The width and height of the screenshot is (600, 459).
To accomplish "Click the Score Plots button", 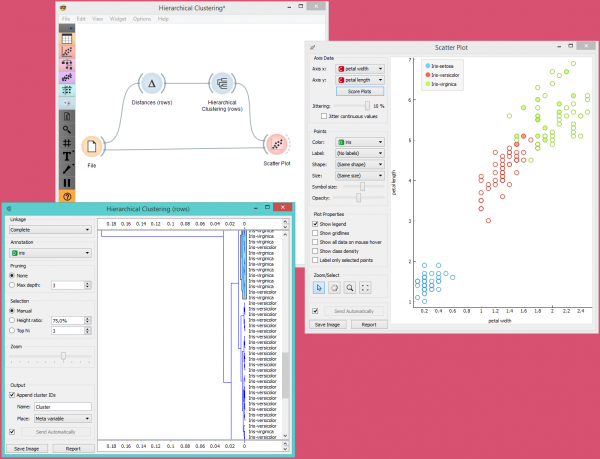I will (361, 90).
